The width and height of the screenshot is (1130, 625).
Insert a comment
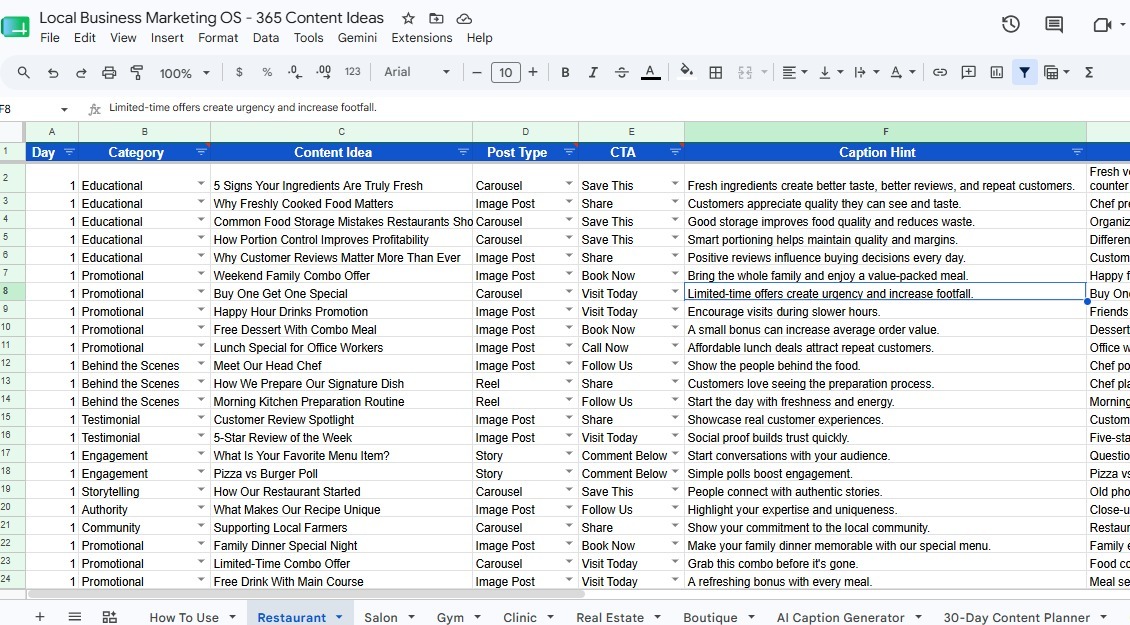[969, 72]
